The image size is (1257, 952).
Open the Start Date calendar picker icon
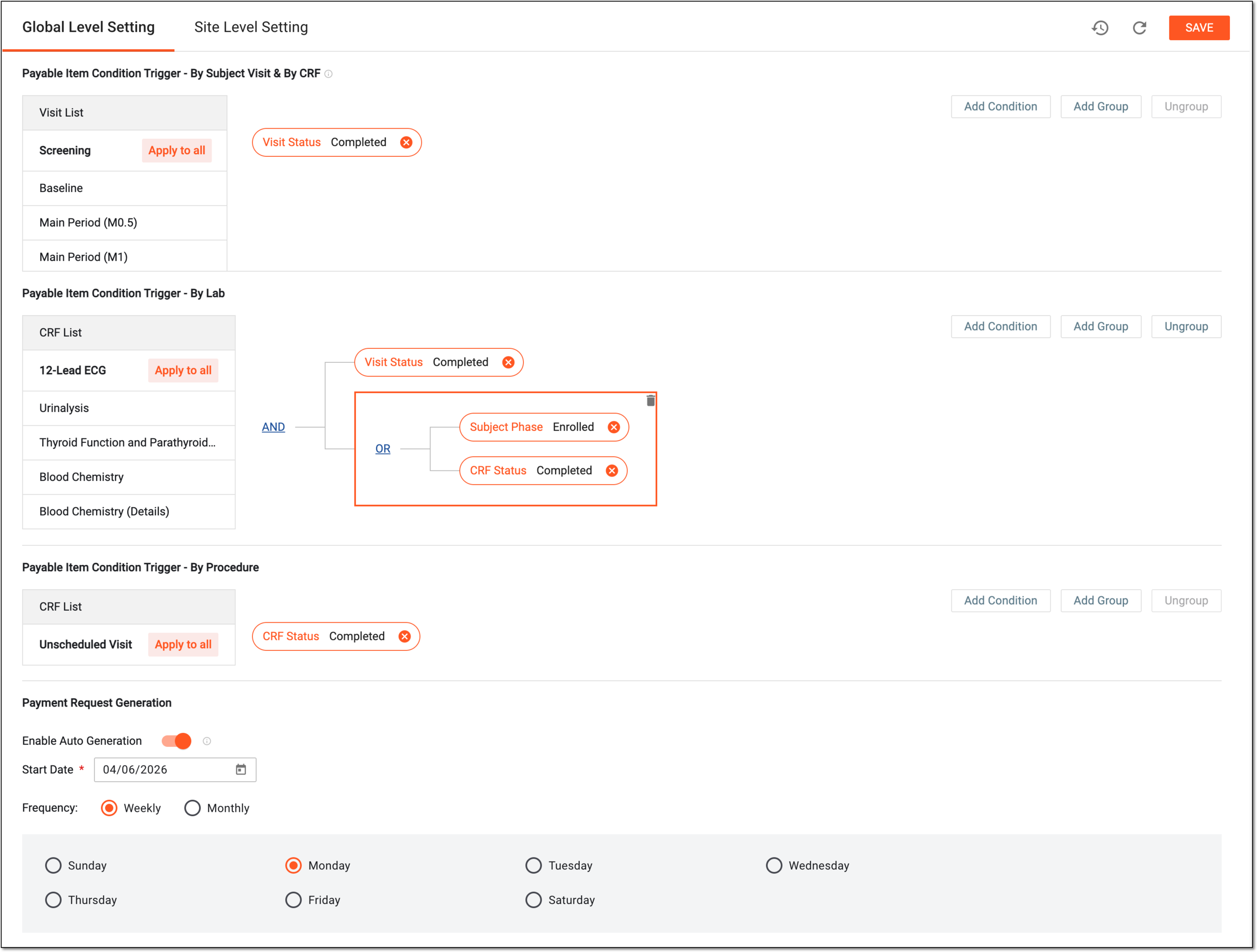(241, 770)
